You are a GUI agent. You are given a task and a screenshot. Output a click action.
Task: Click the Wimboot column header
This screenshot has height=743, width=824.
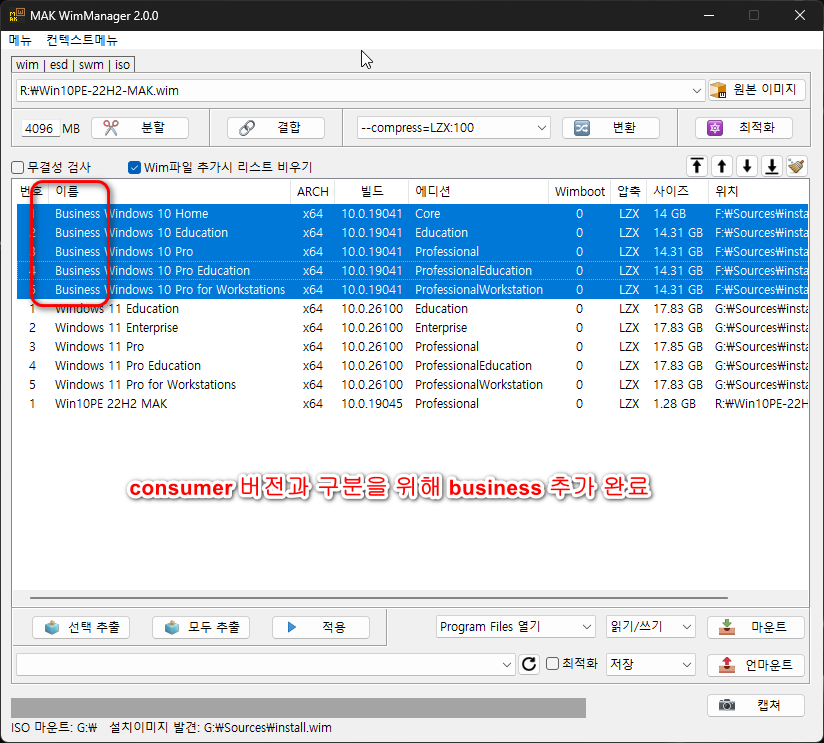coord(580,191)
